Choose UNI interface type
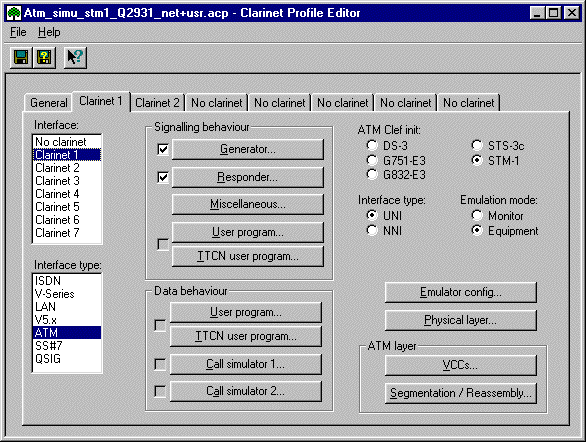 pos(372,216)
